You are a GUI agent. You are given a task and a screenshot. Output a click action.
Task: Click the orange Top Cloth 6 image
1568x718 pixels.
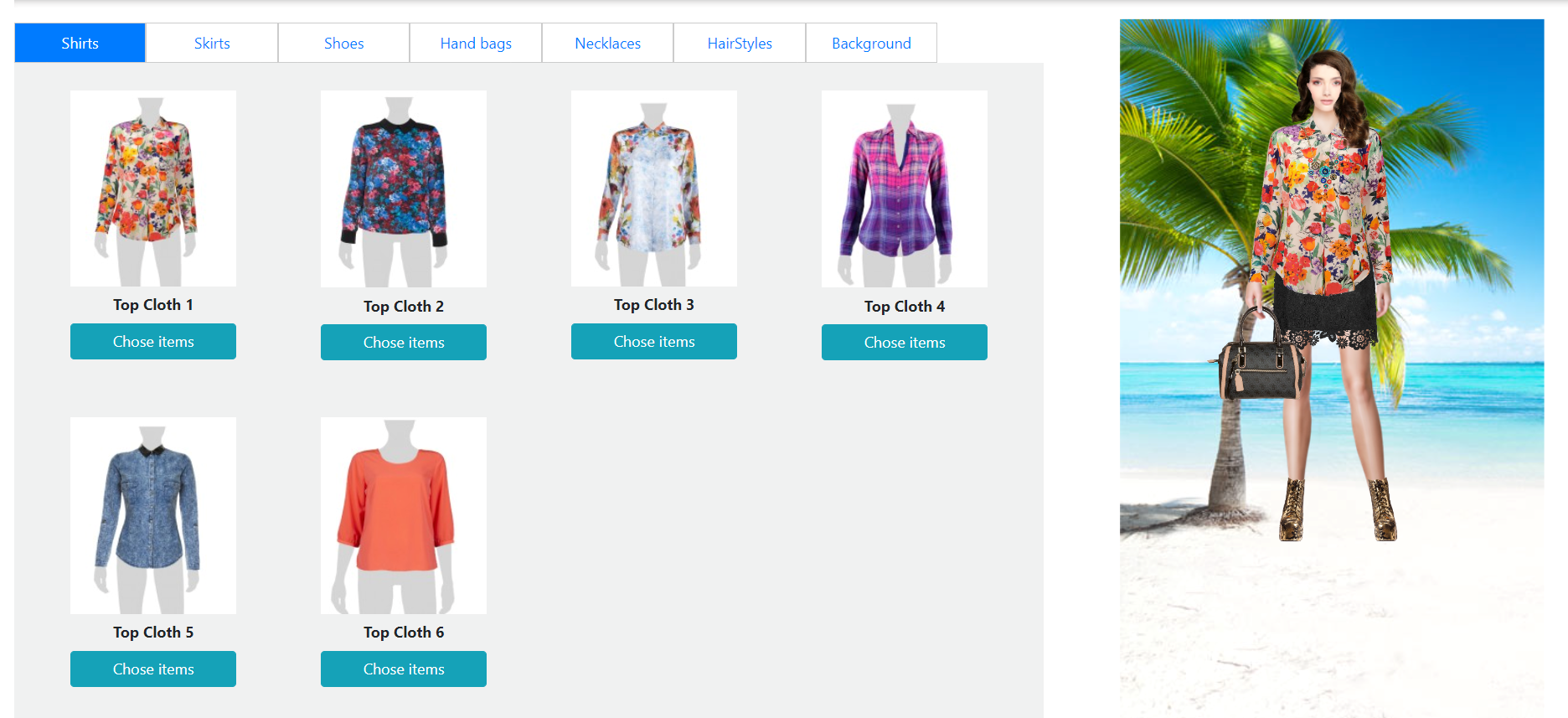[404, 515]
